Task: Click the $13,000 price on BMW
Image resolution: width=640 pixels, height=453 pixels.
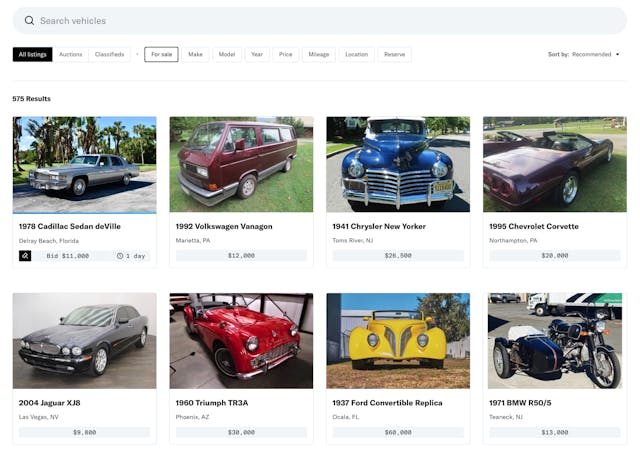Action: tap(555, 432)
